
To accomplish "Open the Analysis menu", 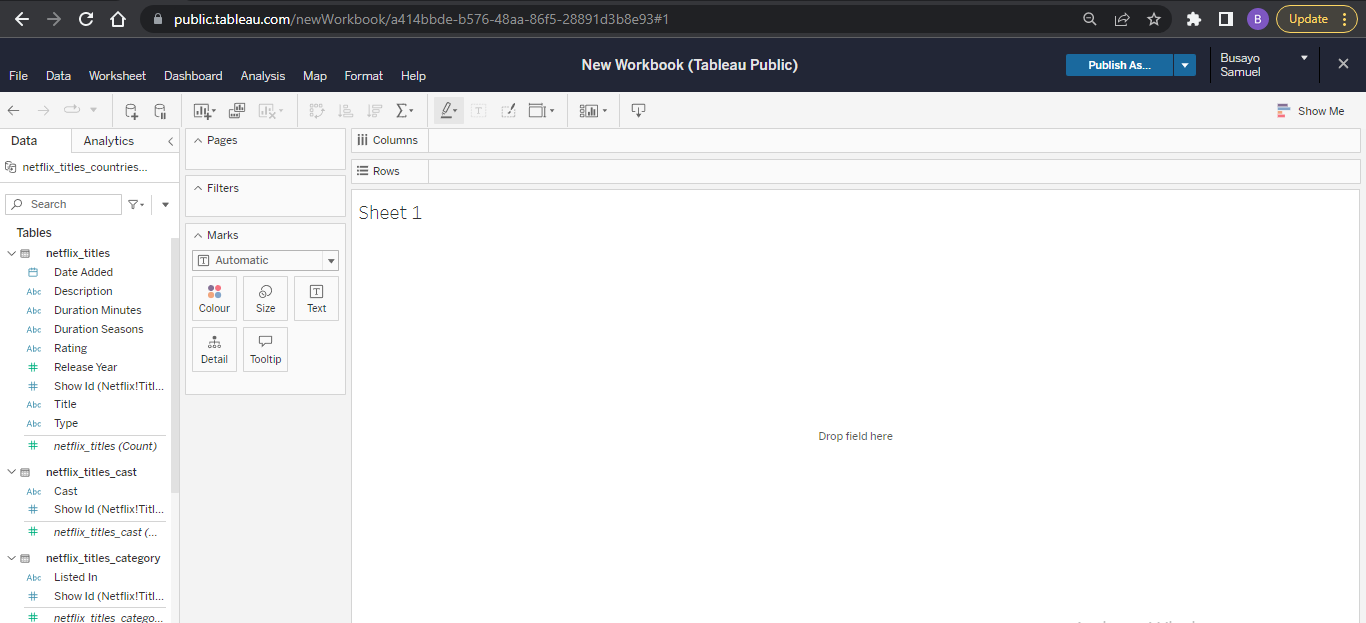I will (x=263, y=76).
